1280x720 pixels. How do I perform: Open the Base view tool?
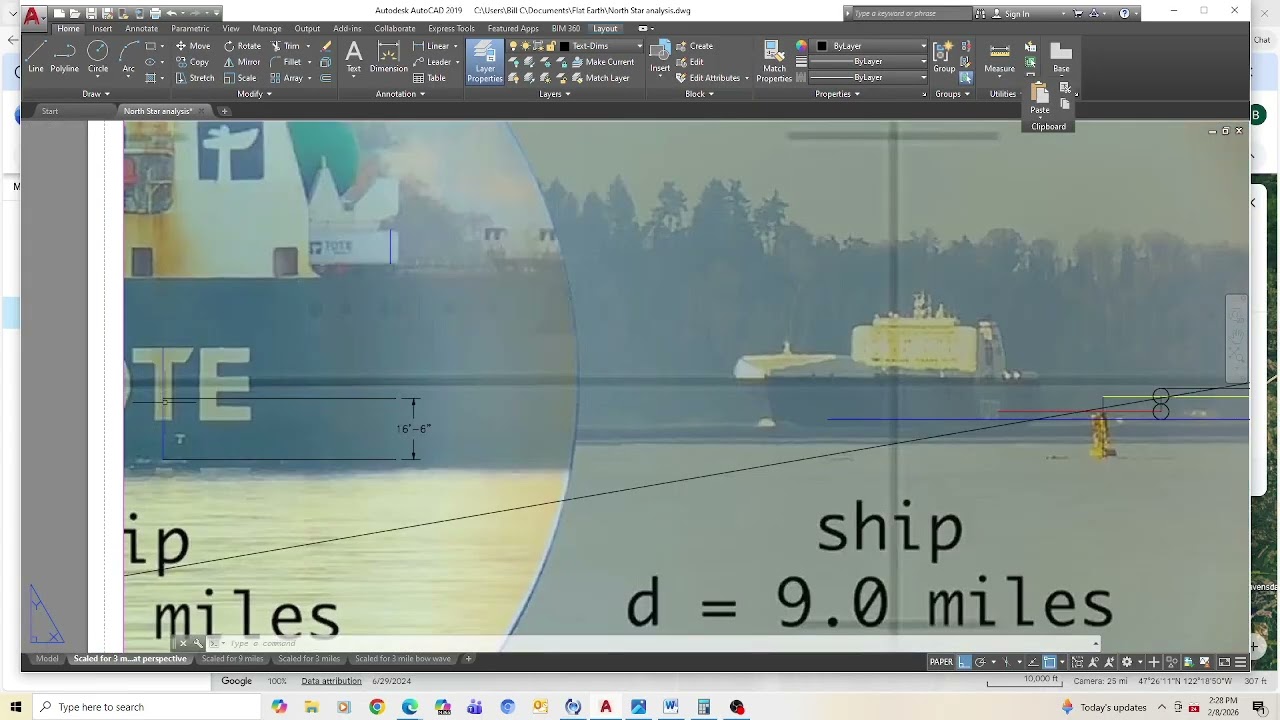pos(1061,57)
